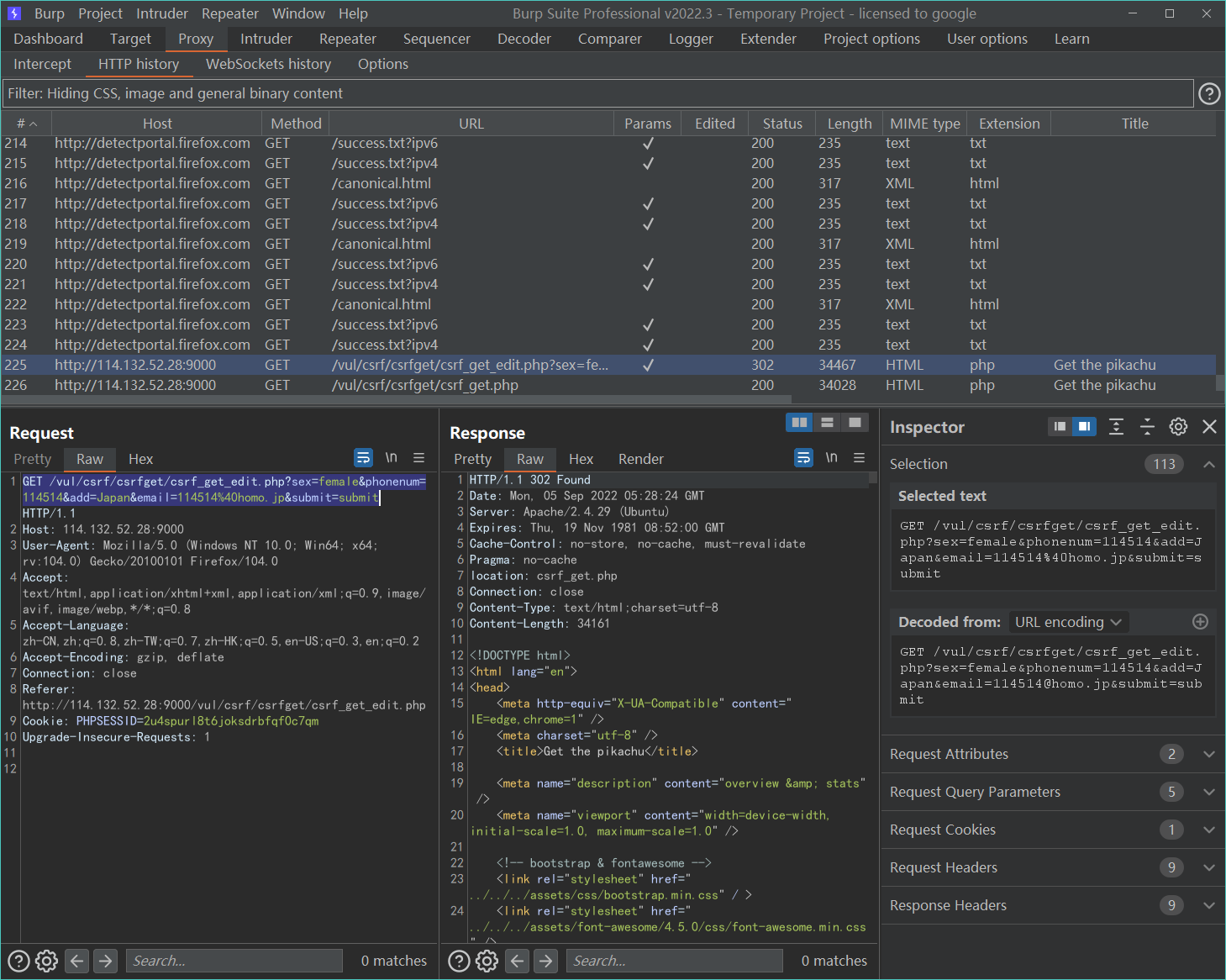
Task: Collapse all Inspector sections icon
Action: pyautogui.click(x=1147, y=427)
